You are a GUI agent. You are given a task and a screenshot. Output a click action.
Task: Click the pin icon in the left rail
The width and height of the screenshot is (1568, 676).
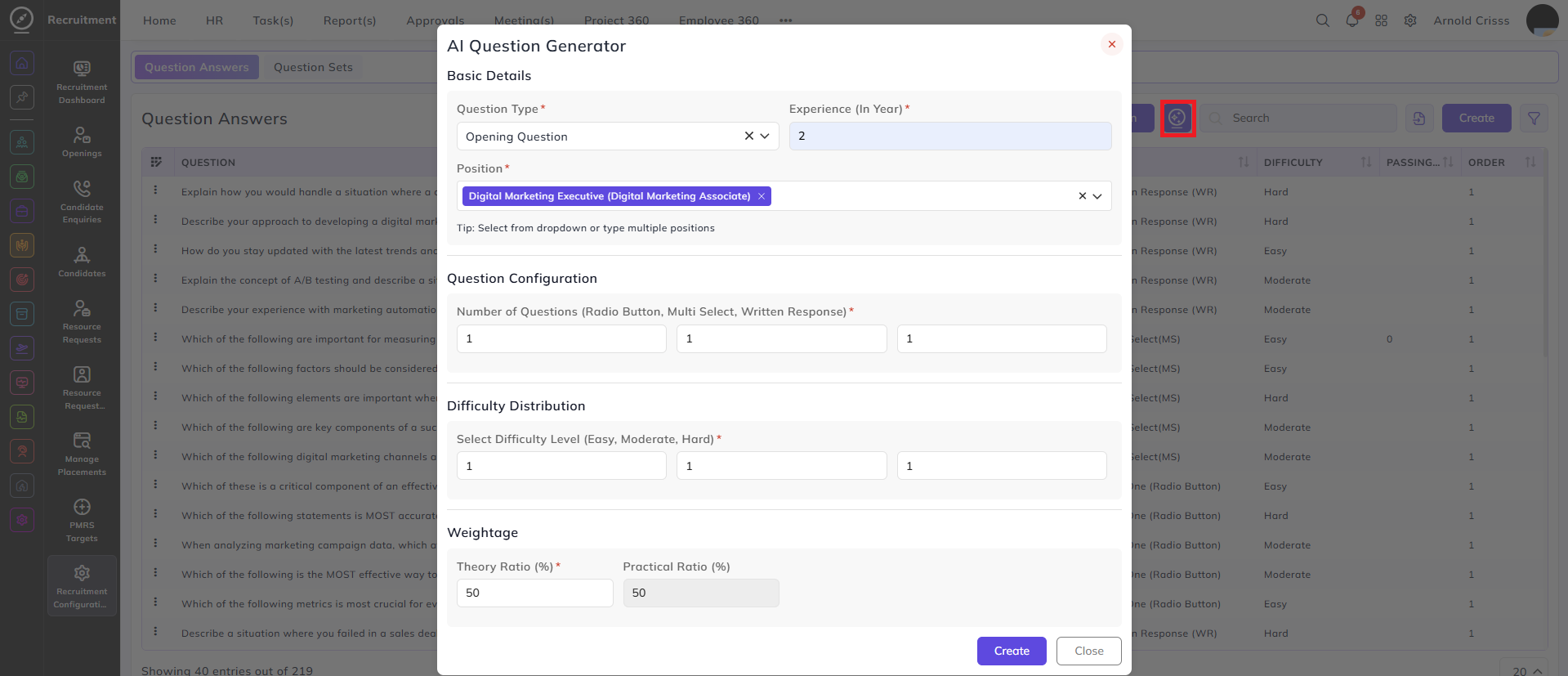[x=22, y=97]
